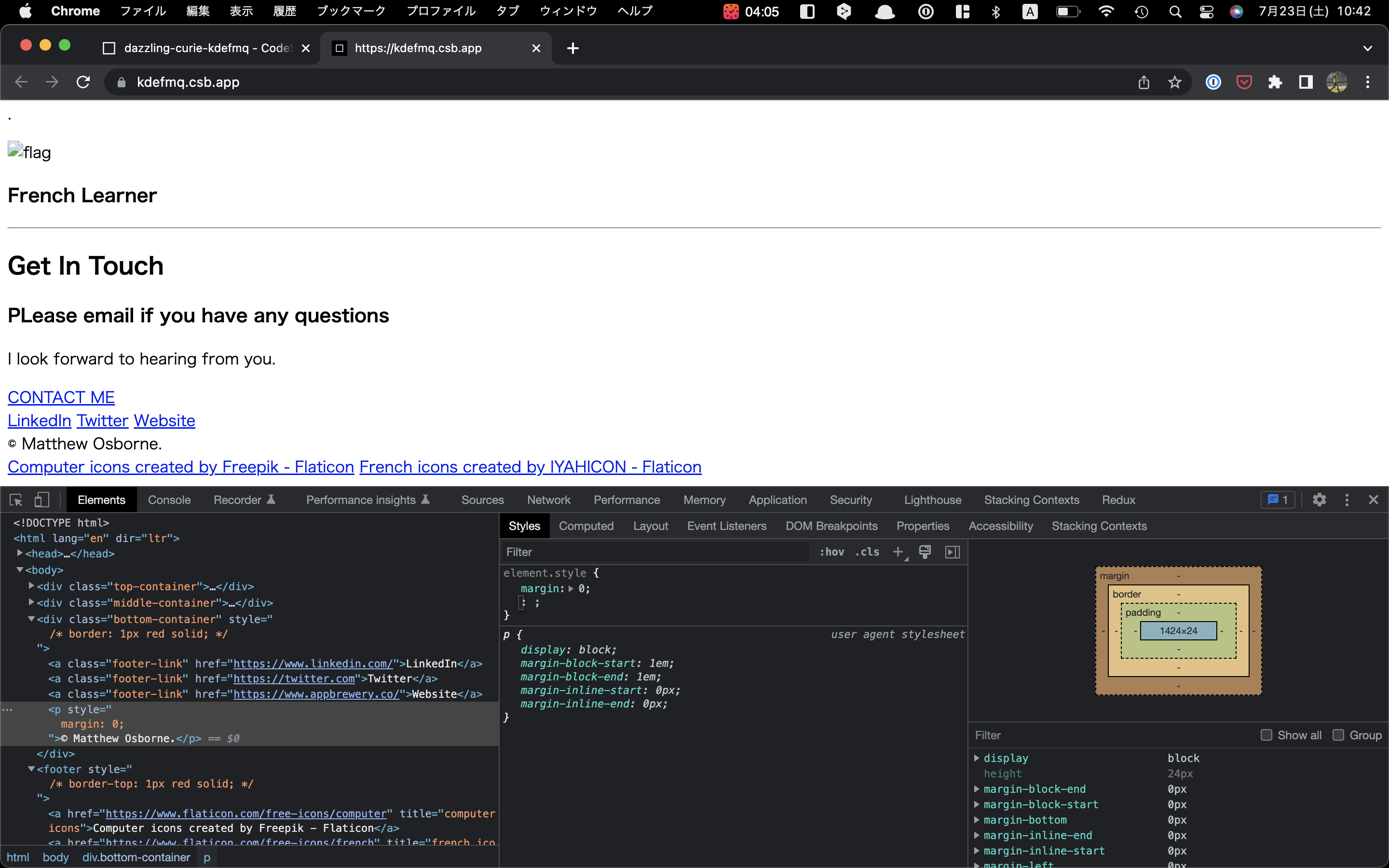Click the .cls styles toggle button
1389x868 pixels.
tap(867, 552)
